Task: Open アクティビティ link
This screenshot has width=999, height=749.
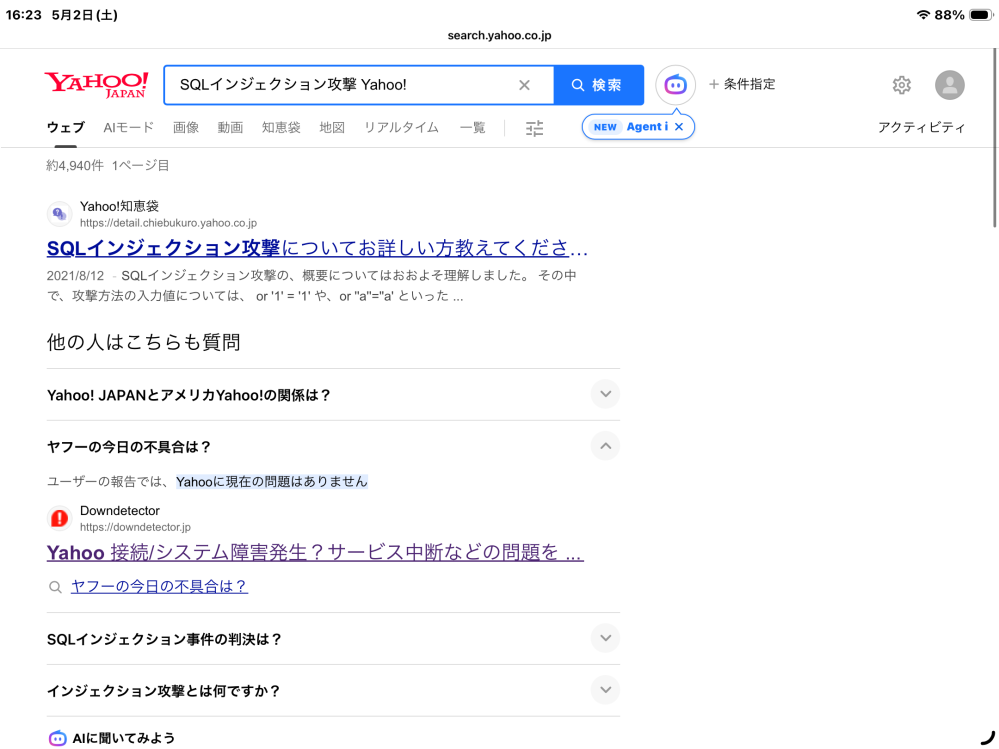Action: 921,127
